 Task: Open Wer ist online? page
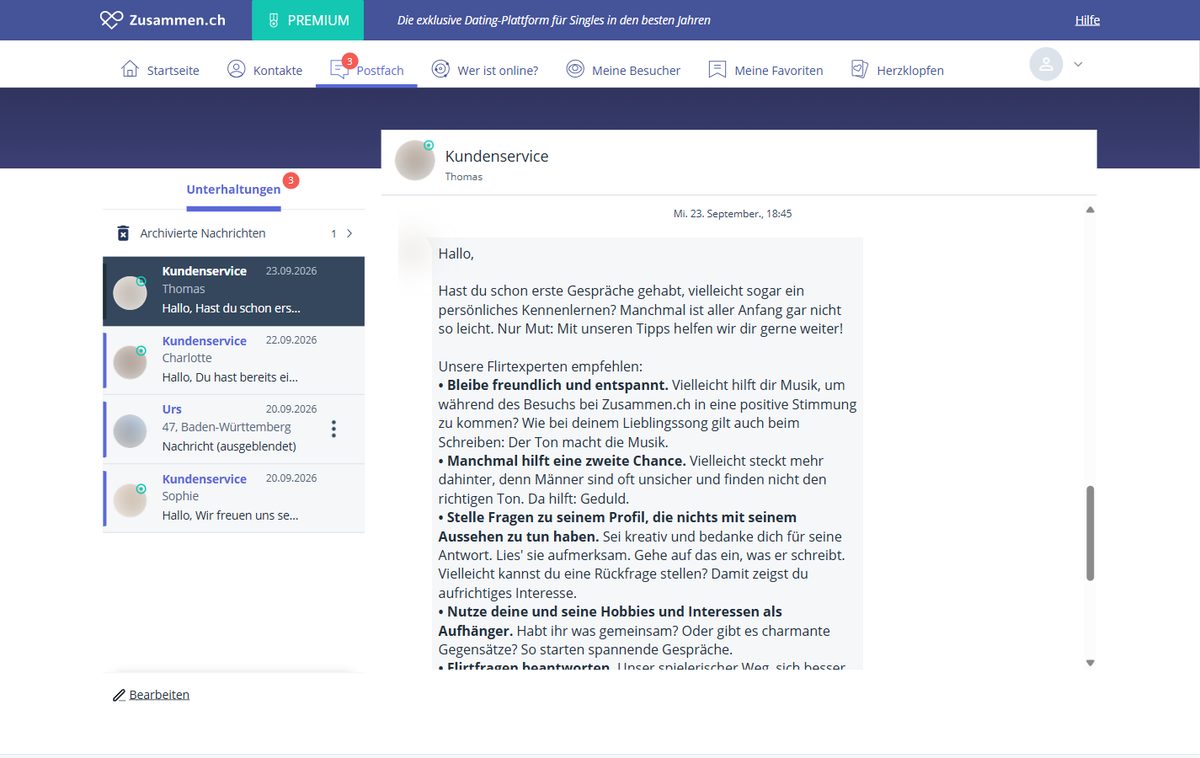(485, 70)
